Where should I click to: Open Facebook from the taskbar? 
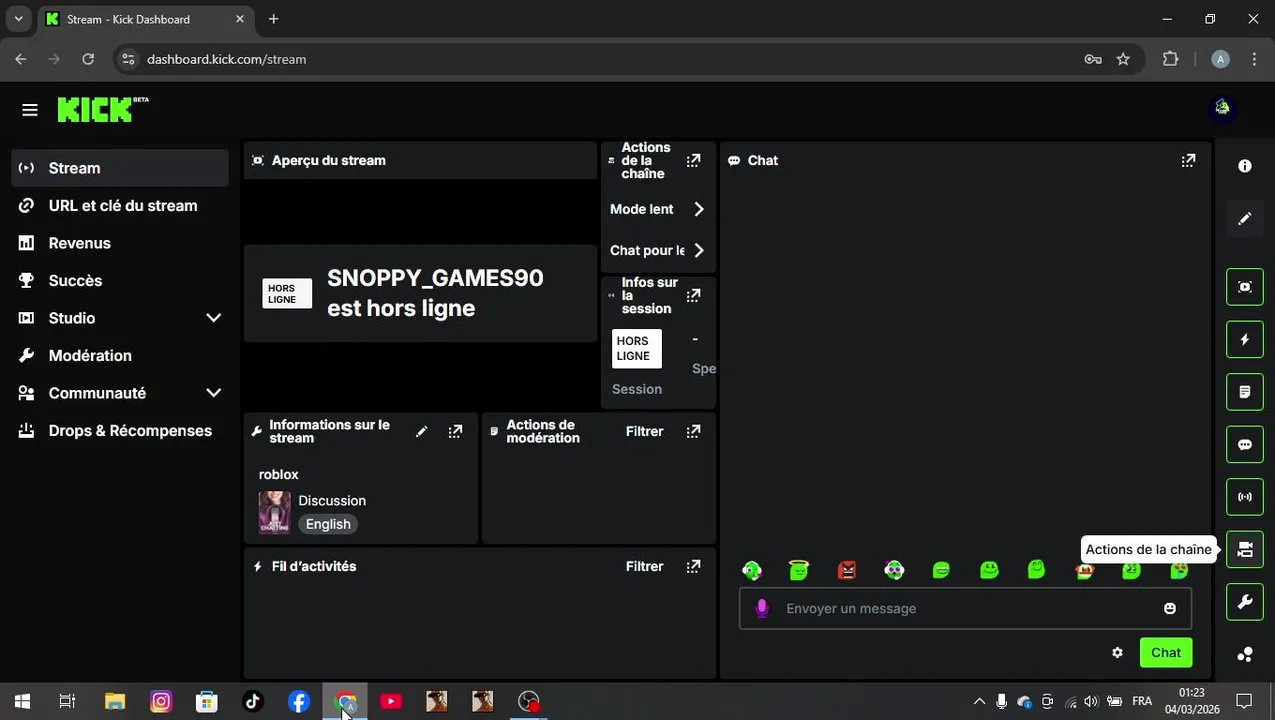coord(299,701)
